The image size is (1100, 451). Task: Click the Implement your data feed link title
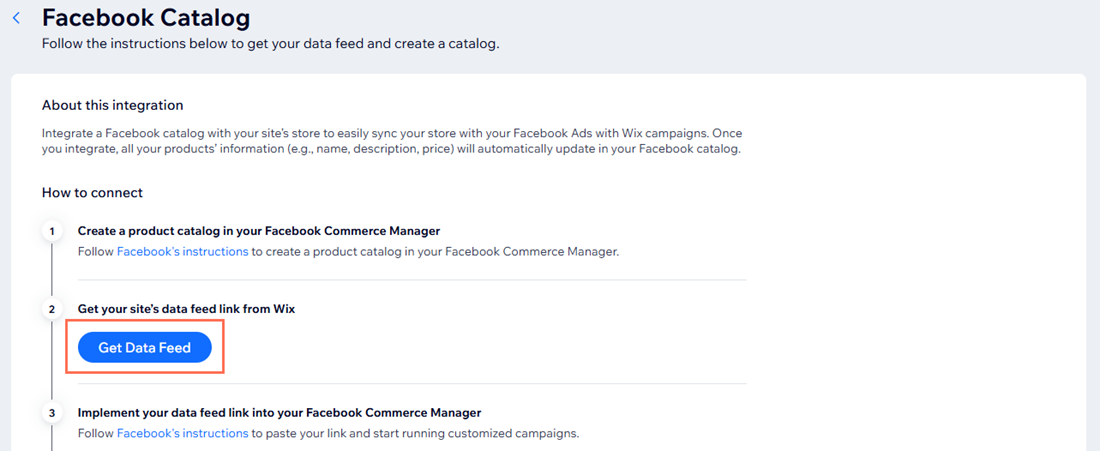(279, 412)
